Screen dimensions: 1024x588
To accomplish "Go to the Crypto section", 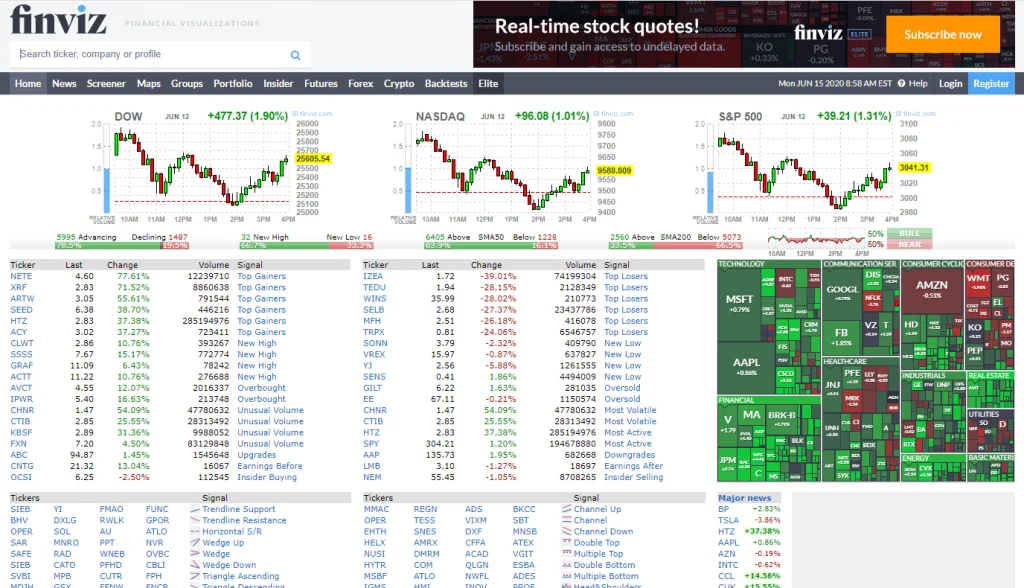I will coord(398,84).
